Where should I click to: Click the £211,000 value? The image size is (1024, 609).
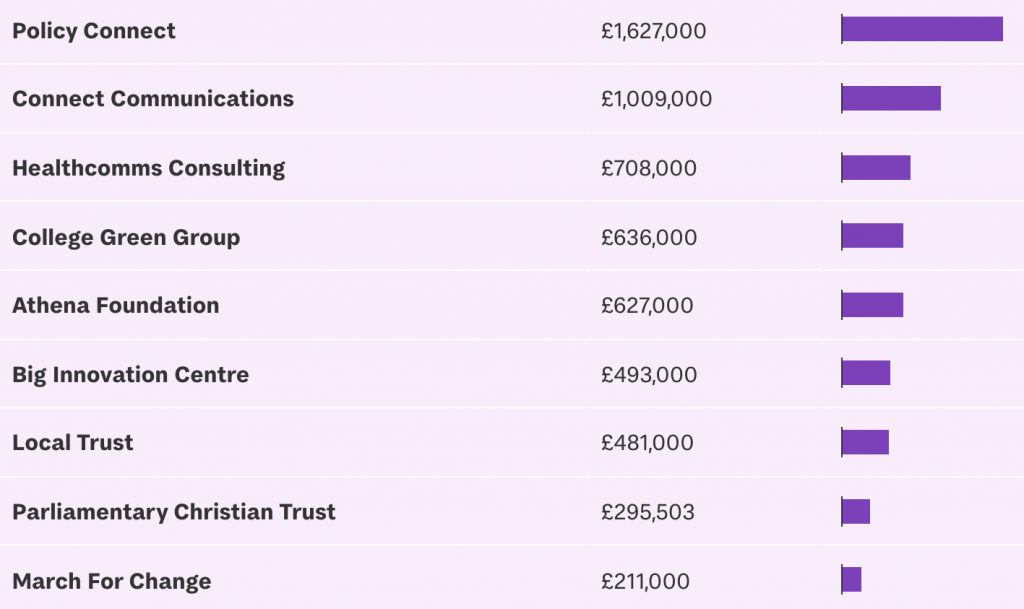(645, 582)
